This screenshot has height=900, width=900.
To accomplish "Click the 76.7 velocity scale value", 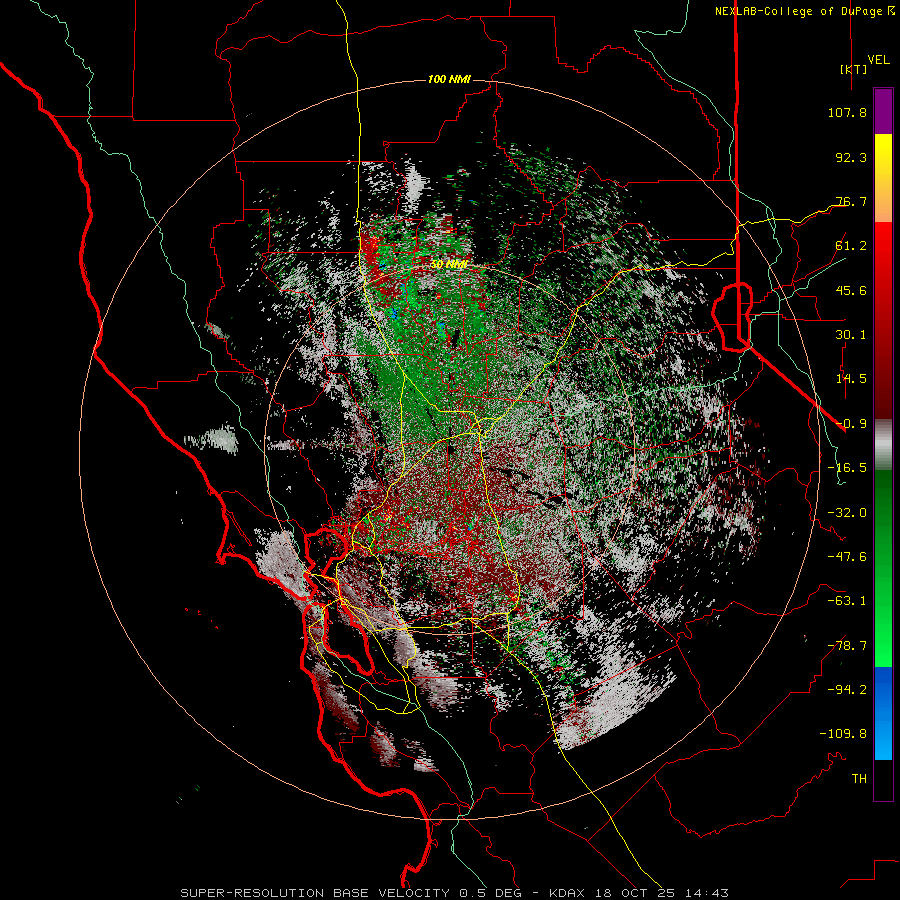I will [851, 201].
